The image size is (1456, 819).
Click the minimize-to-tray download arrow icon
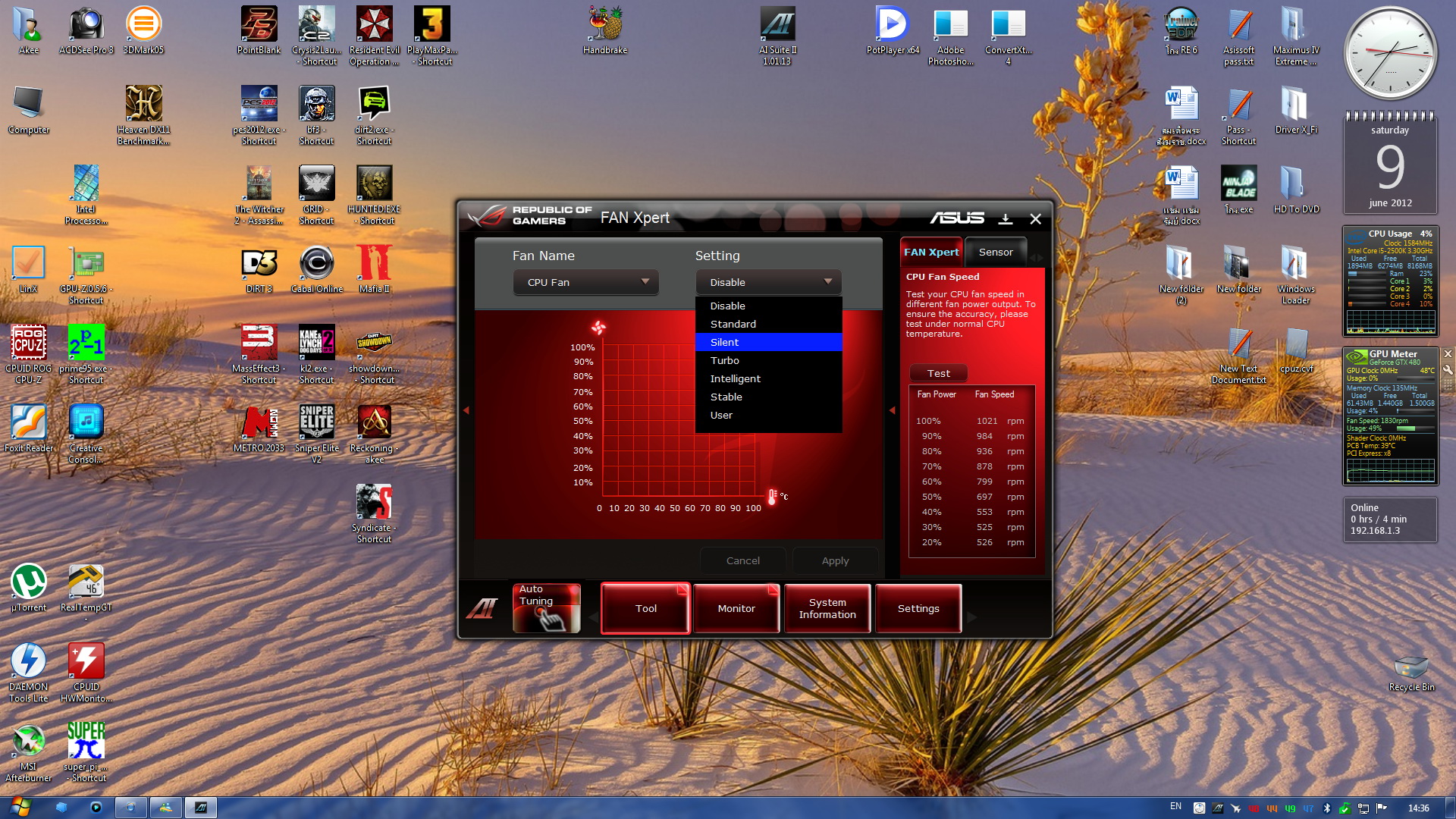click(x=1006, y=219)
